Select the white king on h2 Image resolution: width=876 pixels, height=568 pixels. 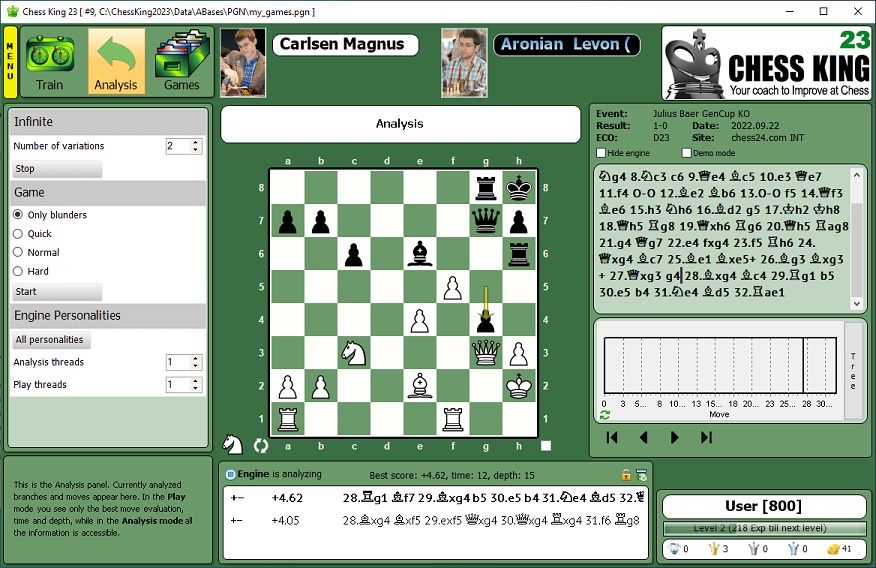(x=519, y=385)
